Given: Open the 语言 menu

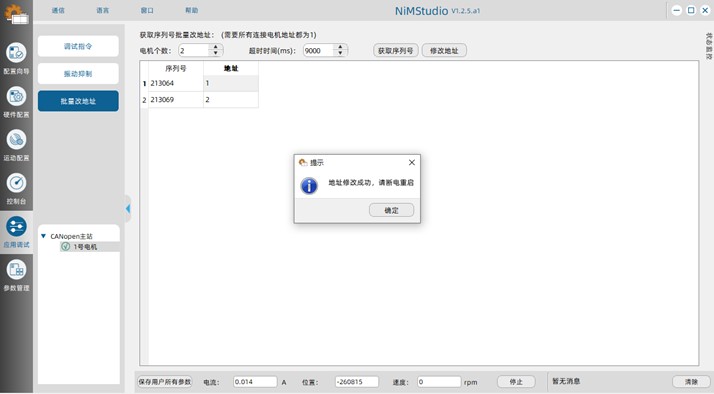Looking at the screenshot, I should pyautogui.click(x=102, y=10).
